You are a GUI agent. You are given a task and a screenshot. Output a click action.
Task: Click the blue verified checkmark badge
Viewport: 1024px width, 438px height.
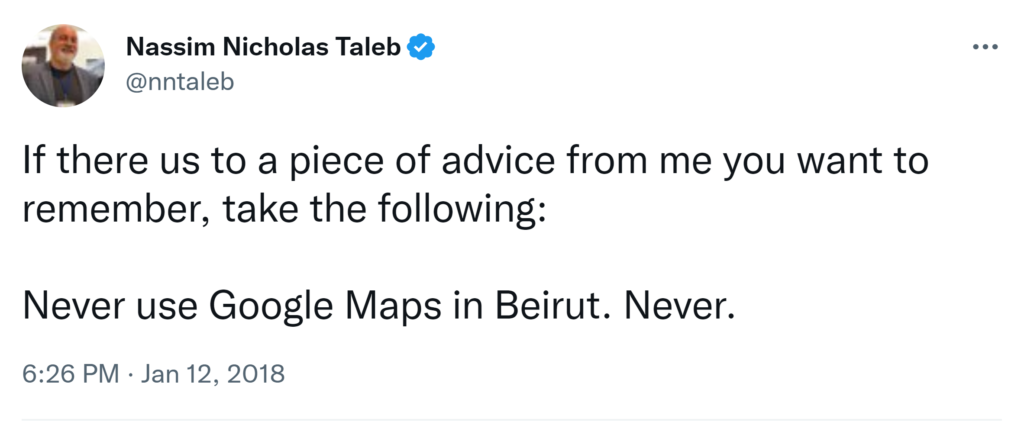(x=423, y=47)
